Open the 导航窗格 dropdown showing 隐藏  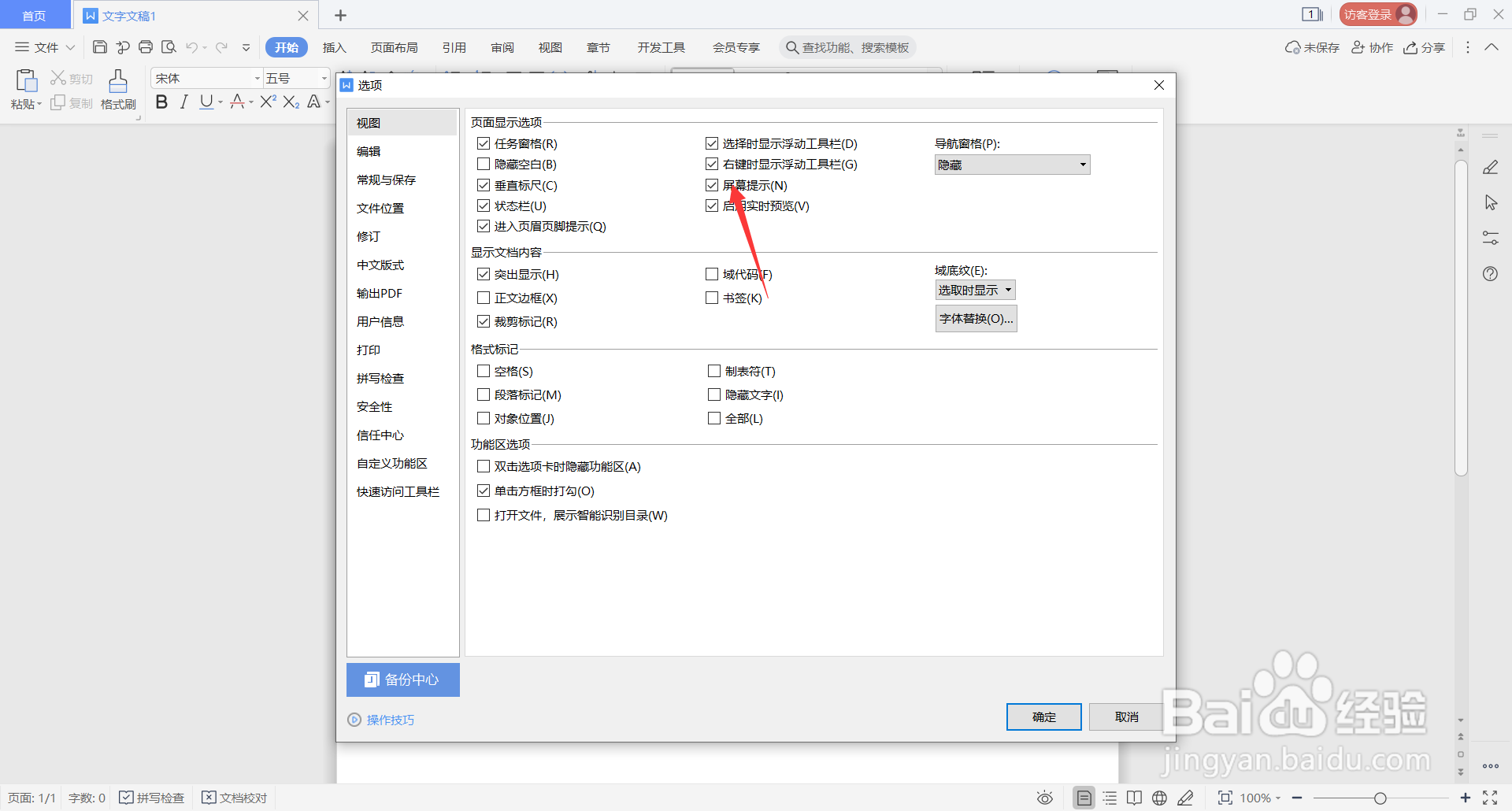pos(1011,164)
